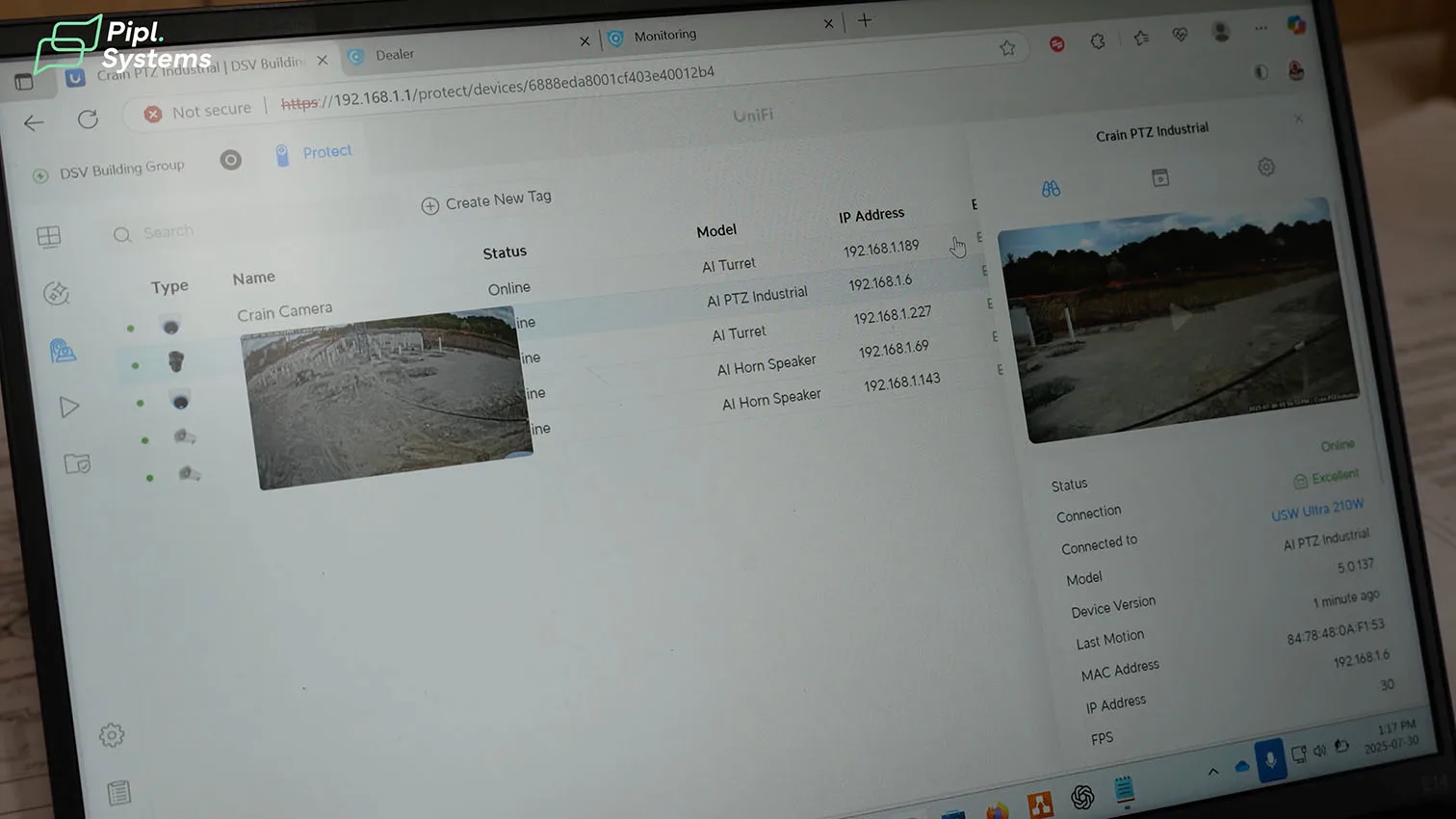Open the gear settings tab in device panel
The height and width of the screenshot is (819, 1456).
click(1266, 167)
